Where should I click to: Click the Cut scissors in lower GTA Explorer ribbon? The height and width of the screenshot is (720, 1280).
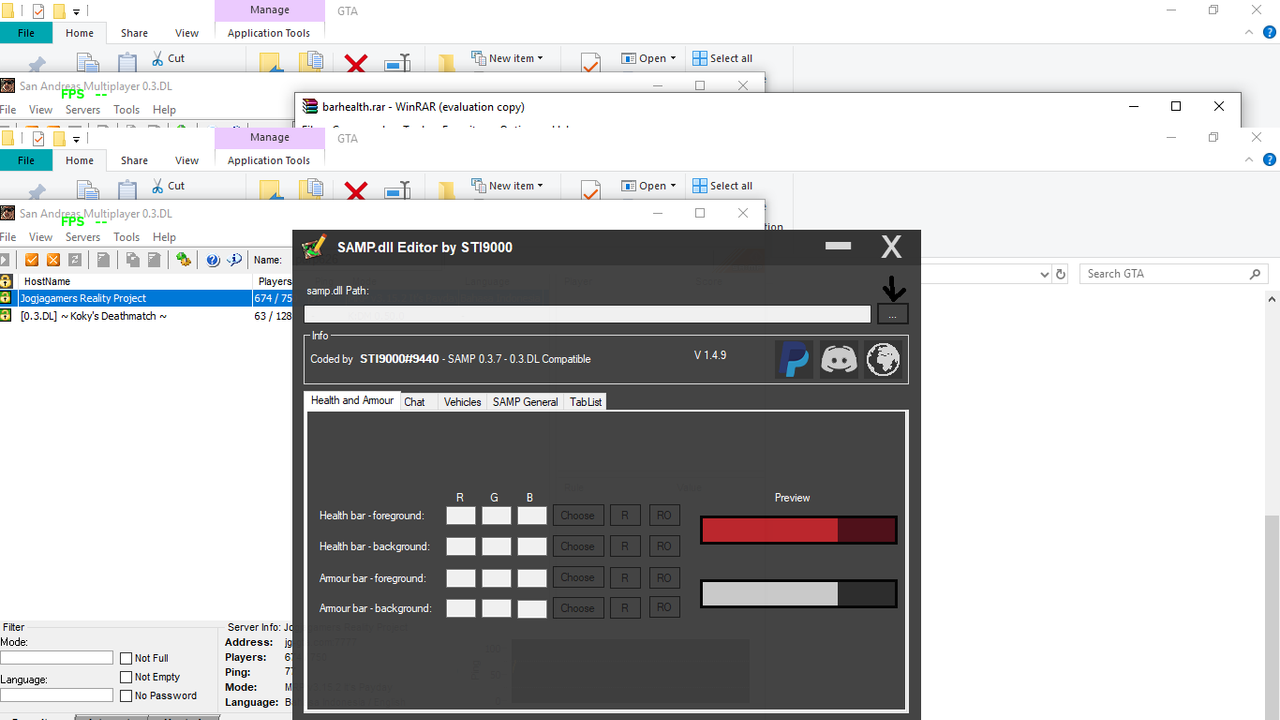coord(158,186)
